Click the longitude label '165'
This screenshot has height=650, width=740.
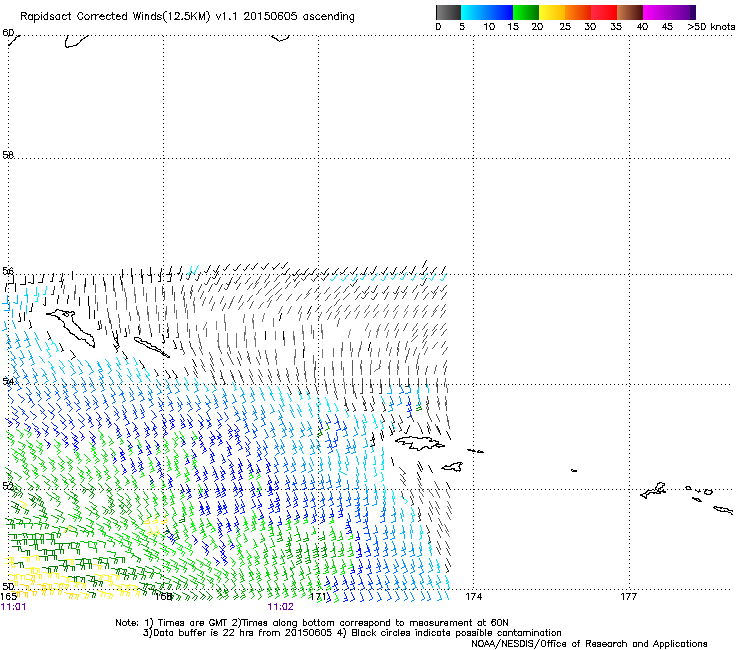8,597
